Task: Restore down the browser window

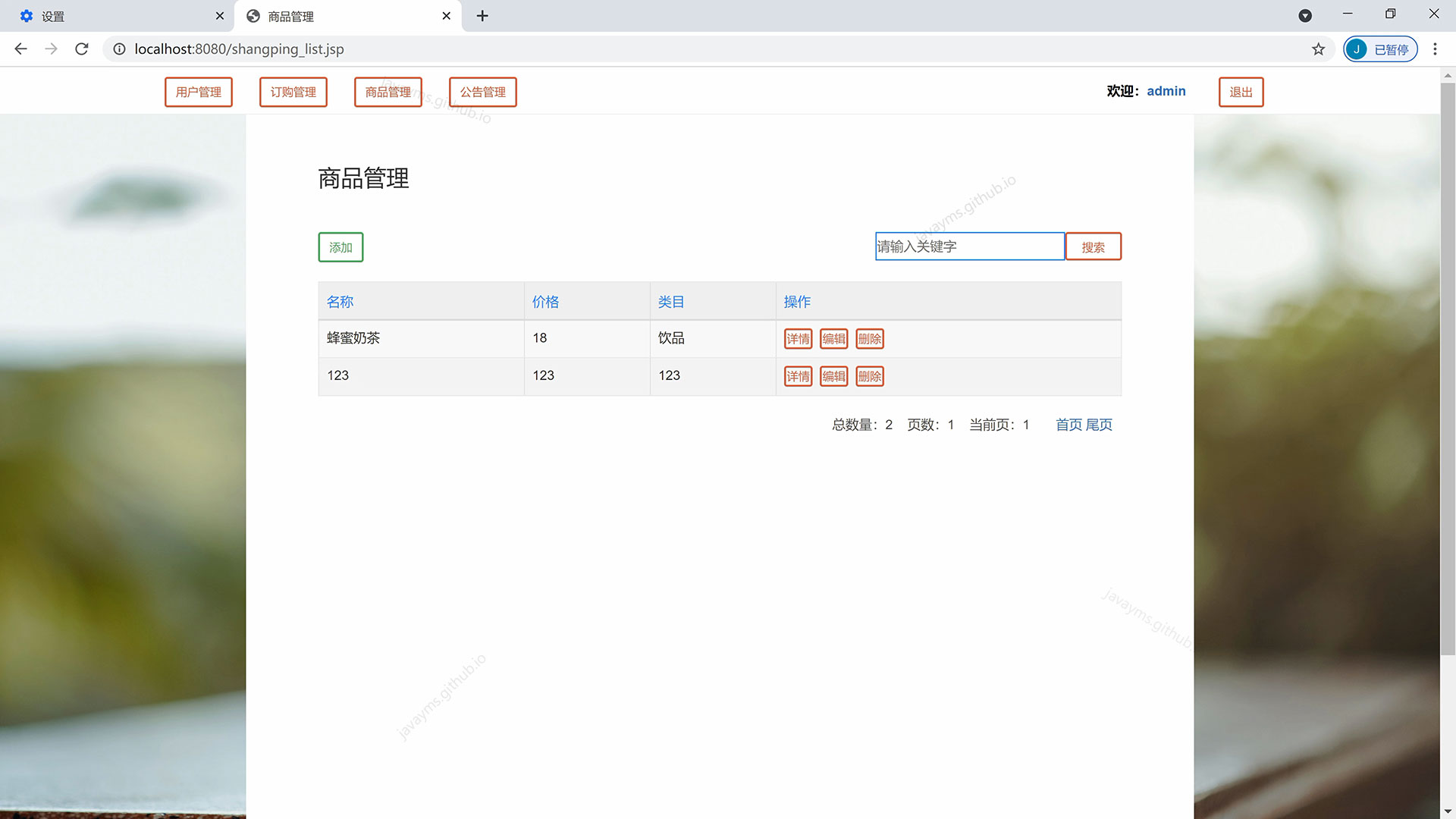Action: (1390, 14)
